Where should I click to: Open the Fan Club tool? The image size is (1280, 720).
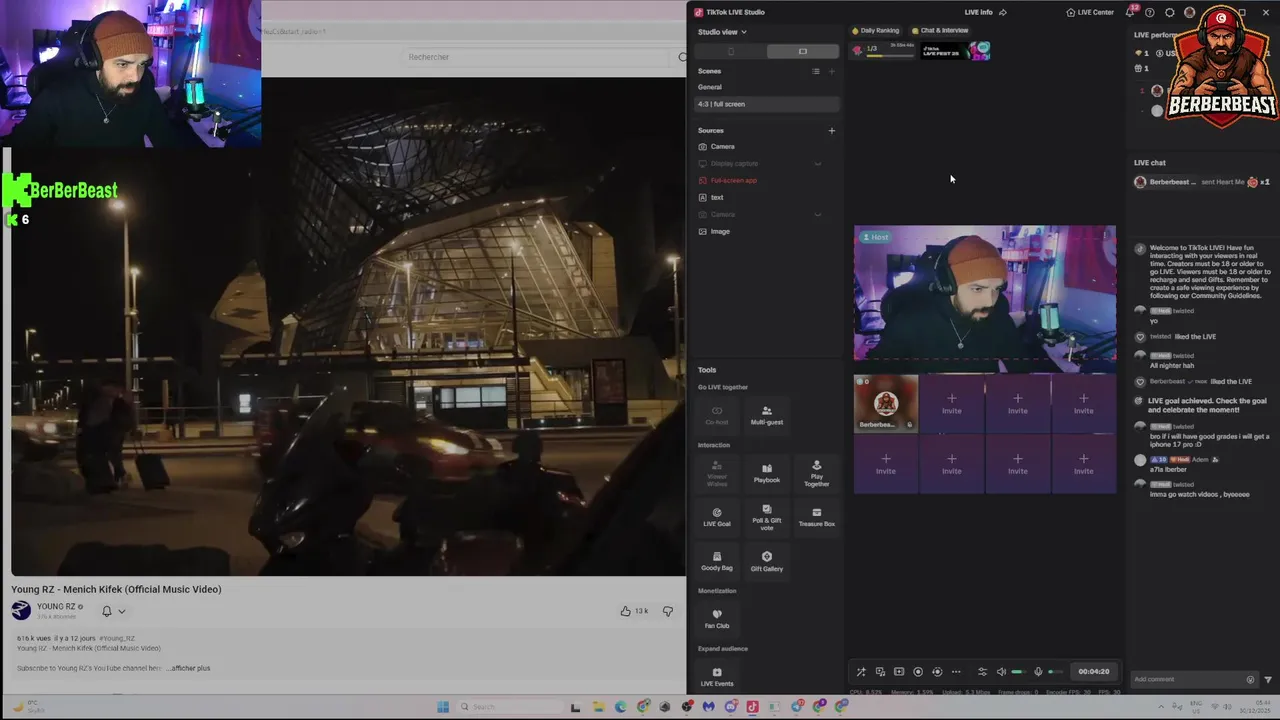coord(717,619)
